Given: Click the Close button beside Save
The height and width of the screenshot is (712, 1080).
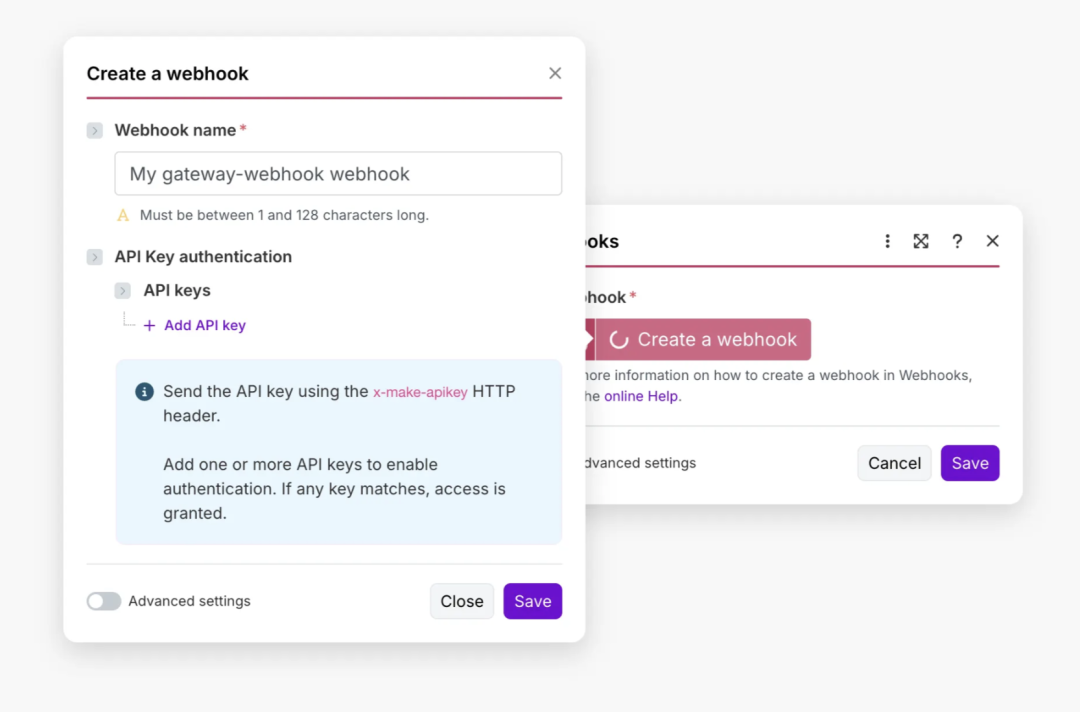Looking at the screenshot, I should [x=462, y=601].
